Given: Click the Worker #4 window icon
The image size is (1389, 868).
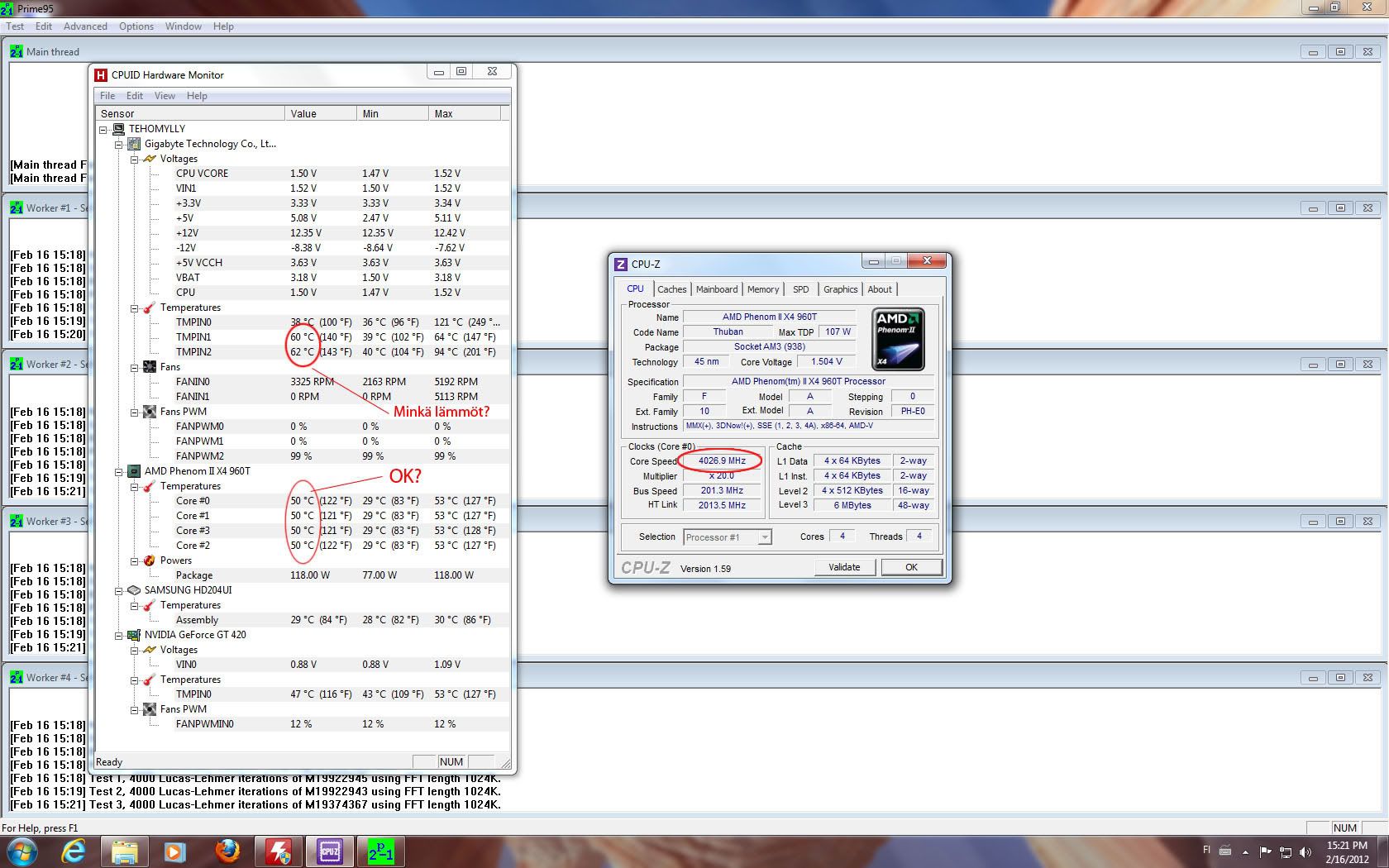Looking at the screenshot, I should tap(17, 677).
